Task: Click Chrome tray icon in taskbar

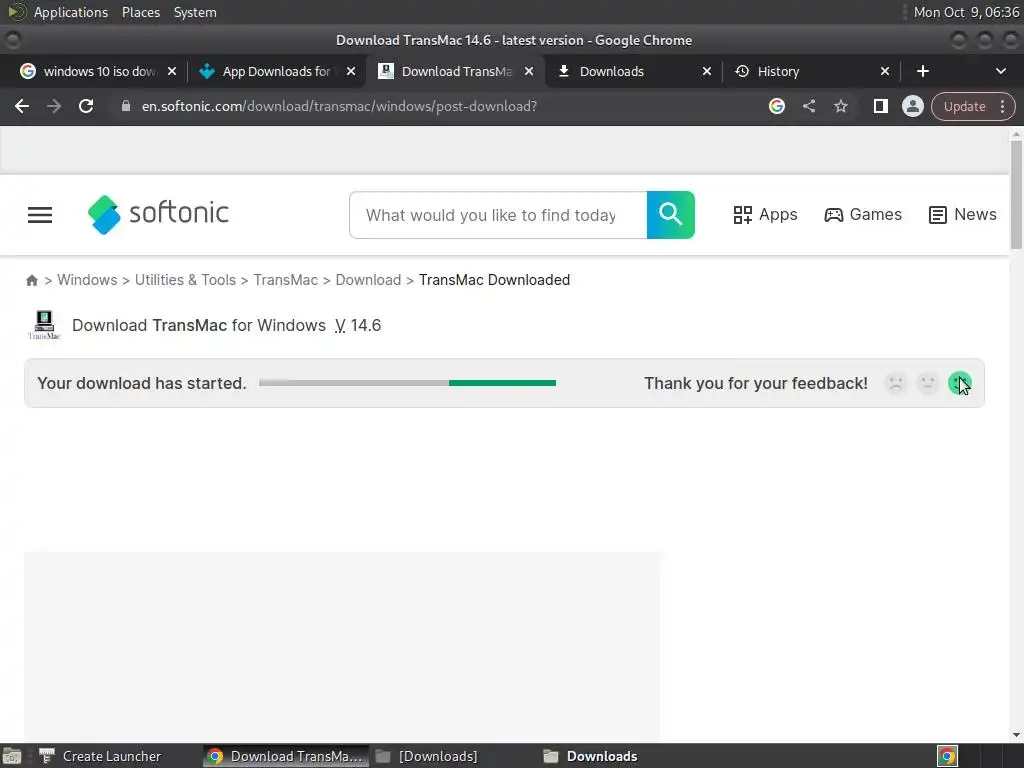Action: tap(947, 756)
